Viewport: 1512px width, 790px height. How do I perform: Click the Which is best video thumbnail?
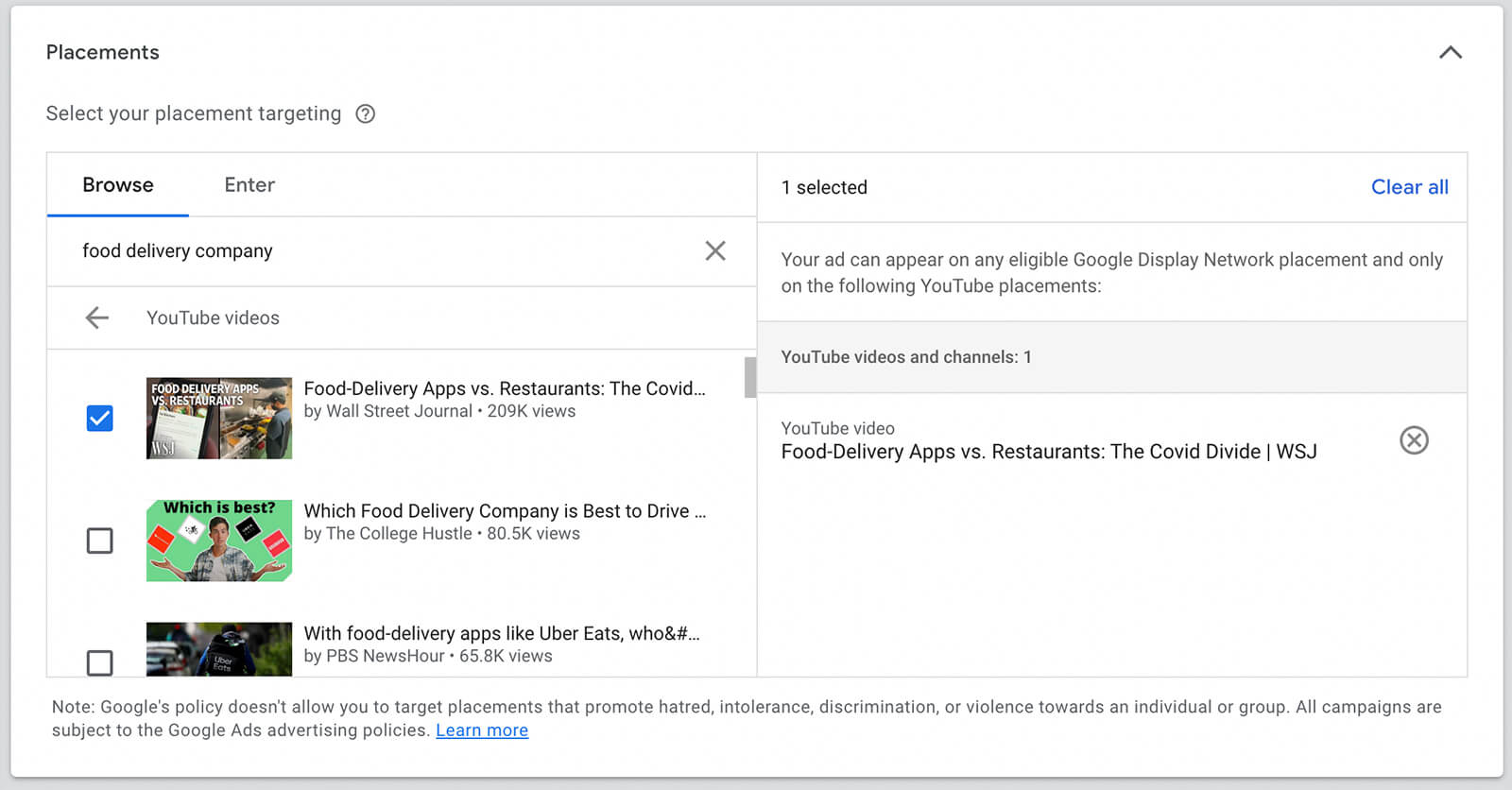click(219, 541)
